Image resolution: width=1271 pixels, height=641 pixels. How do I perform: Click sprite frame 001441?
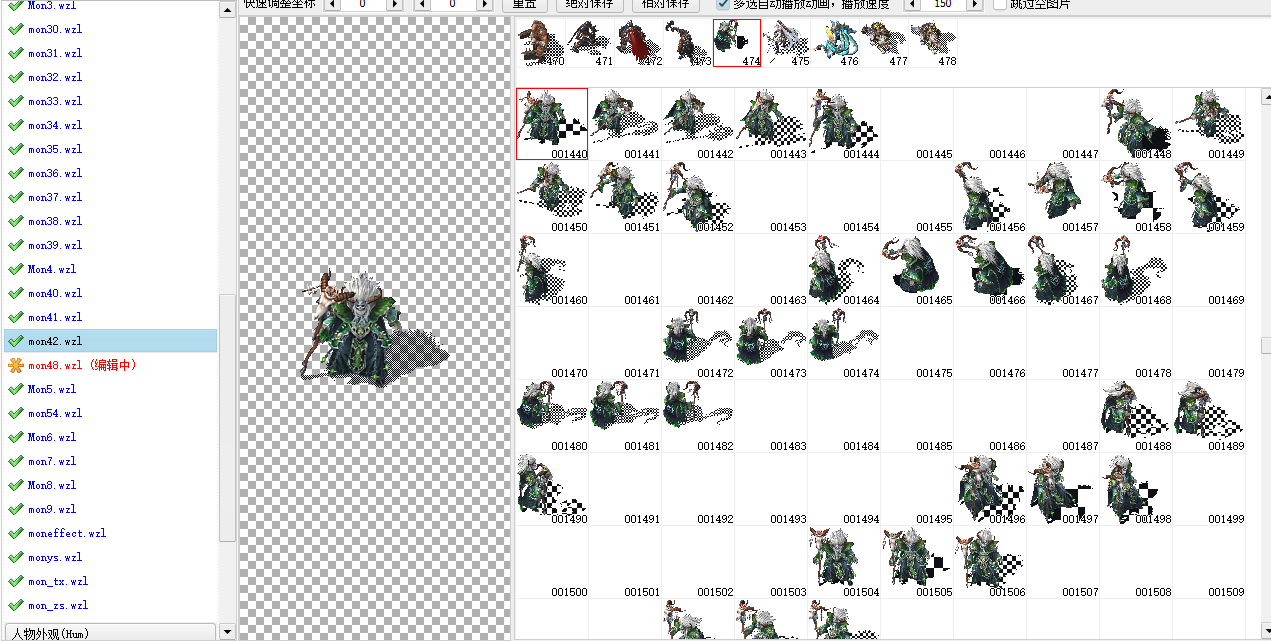click(x=625, y=123)
